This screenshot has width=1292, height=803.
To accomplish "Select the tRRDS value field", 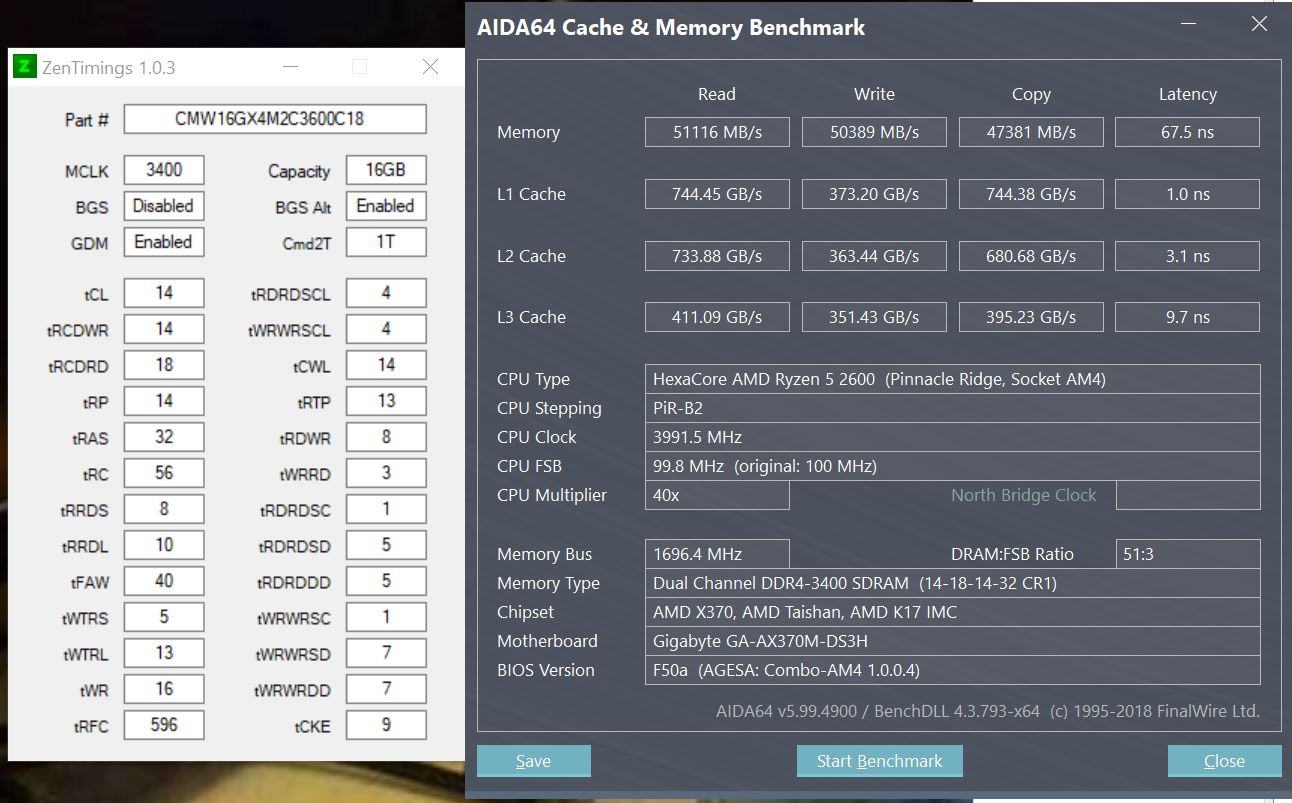I will point(164,509).
